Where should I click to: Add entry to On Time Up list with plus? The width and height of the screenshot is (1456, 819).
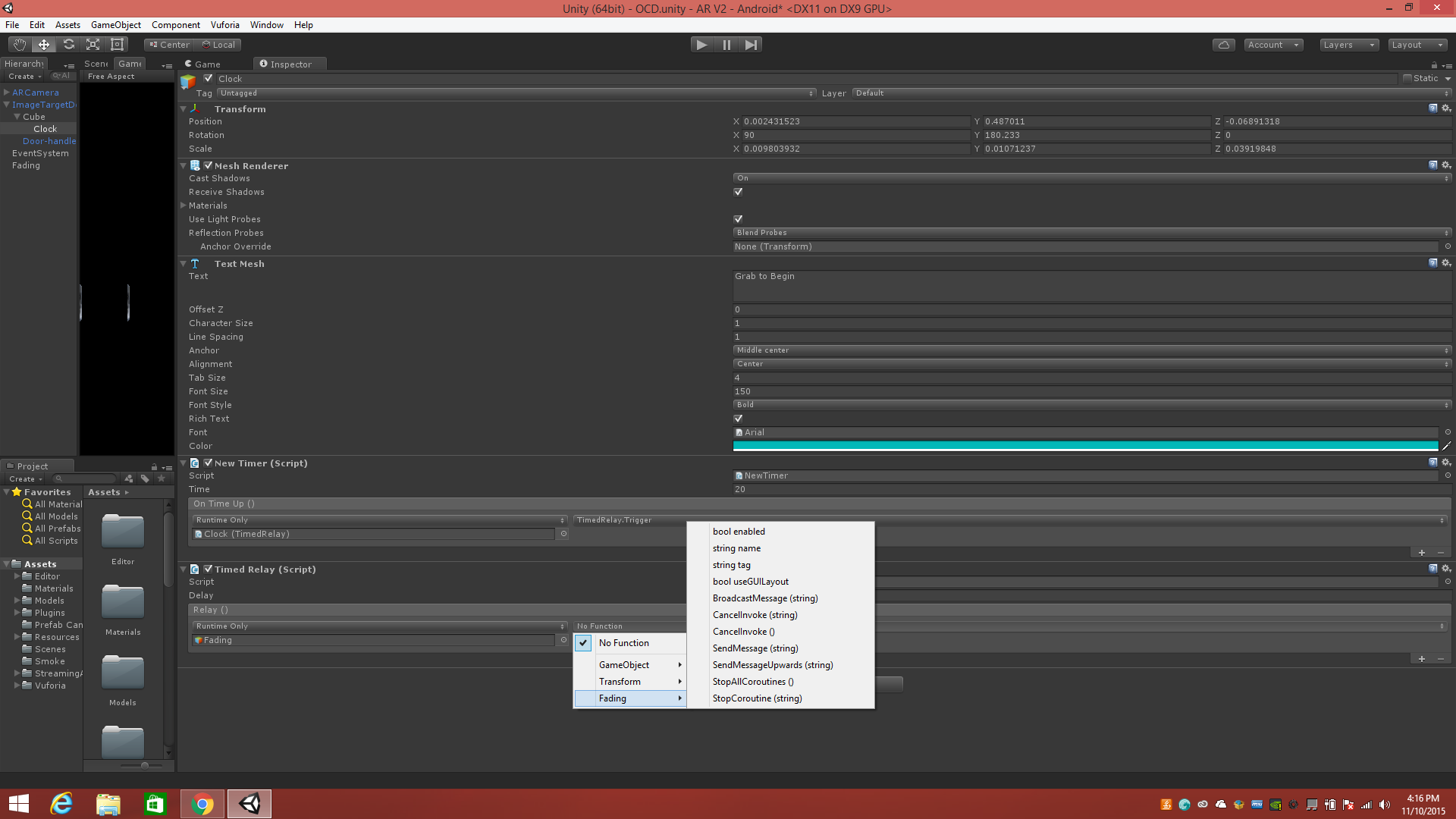1422,553
